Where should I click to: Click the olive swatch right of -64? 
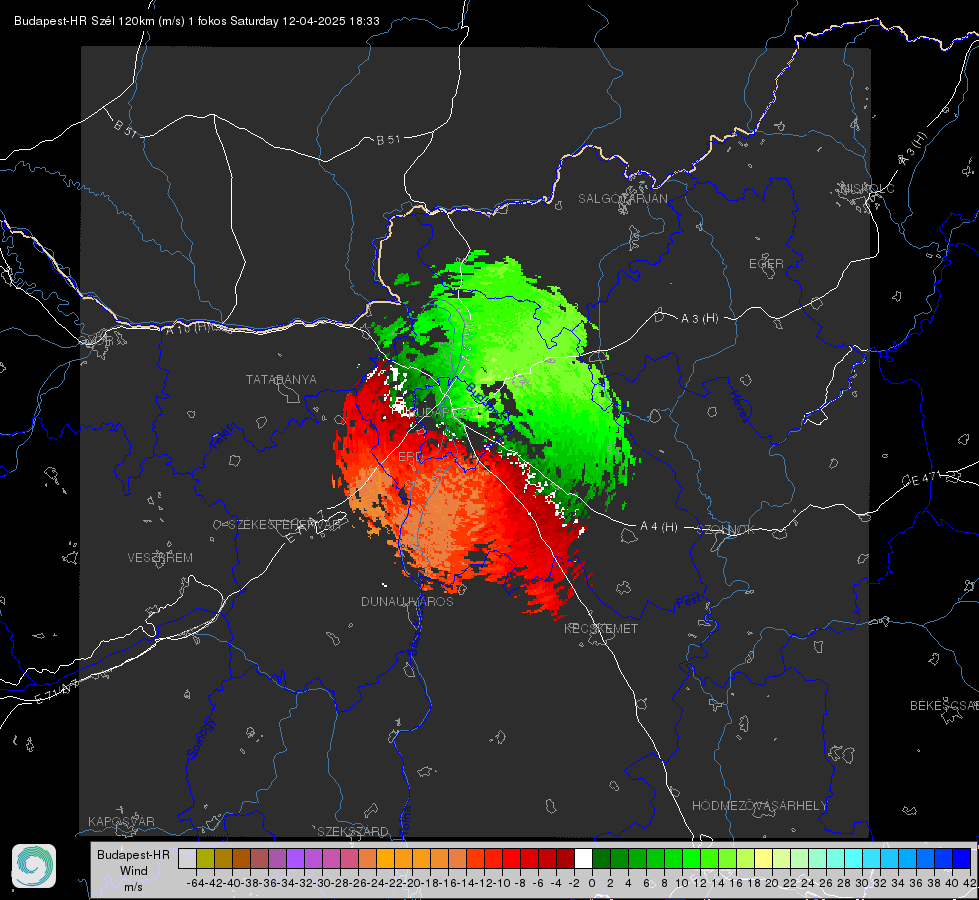(x=205, y=859)
